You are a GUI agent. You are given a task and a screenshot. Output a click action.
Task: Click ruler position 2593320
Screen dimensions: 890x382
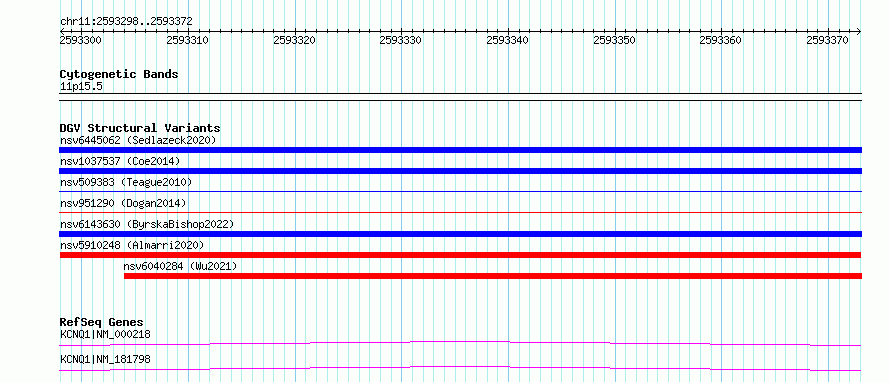point(294,40)
